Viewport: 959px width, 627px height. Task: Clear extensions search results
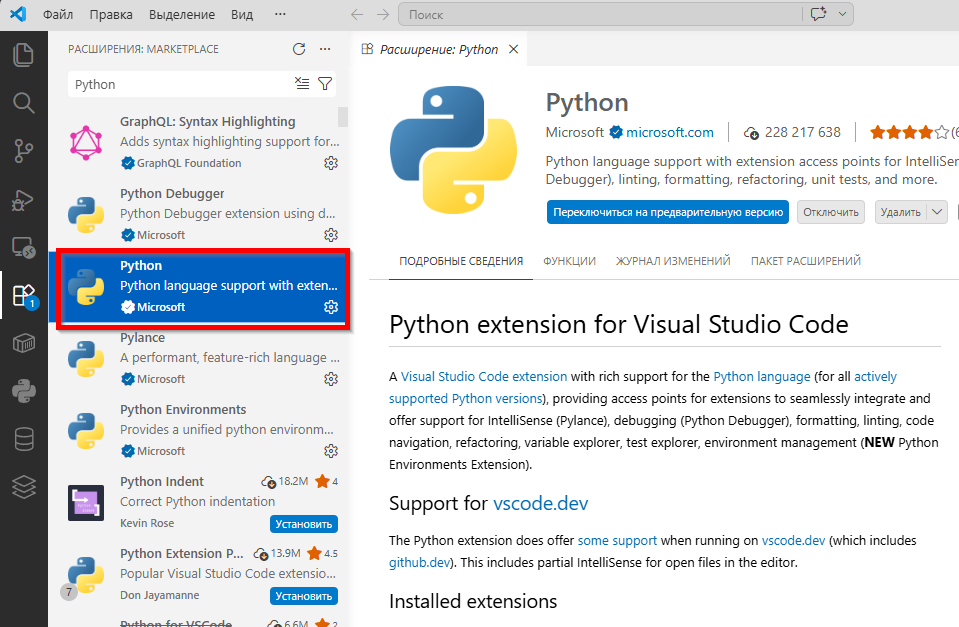click(302, 84)
